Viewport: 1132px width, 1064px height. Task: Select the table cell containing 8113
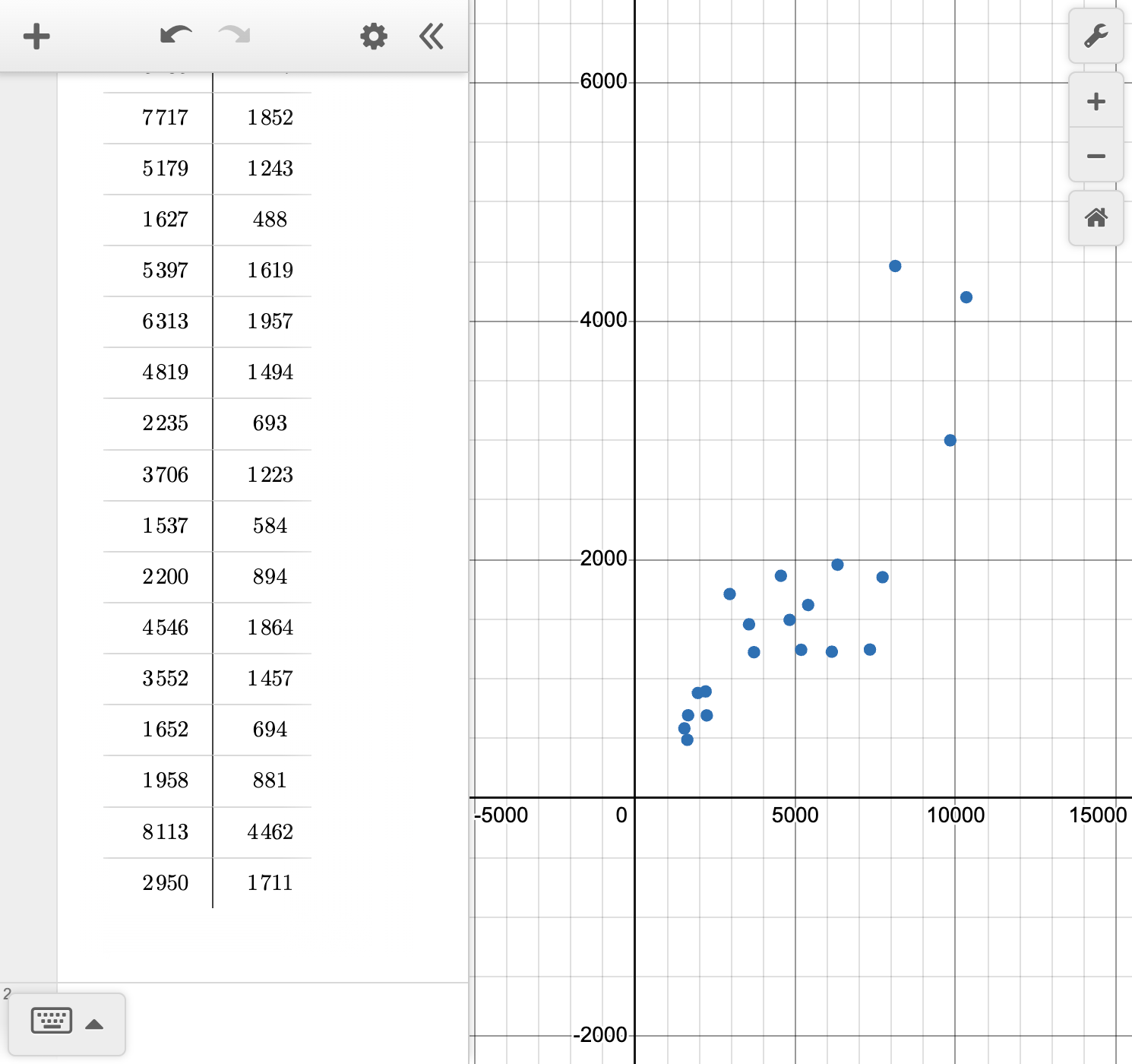165,832
